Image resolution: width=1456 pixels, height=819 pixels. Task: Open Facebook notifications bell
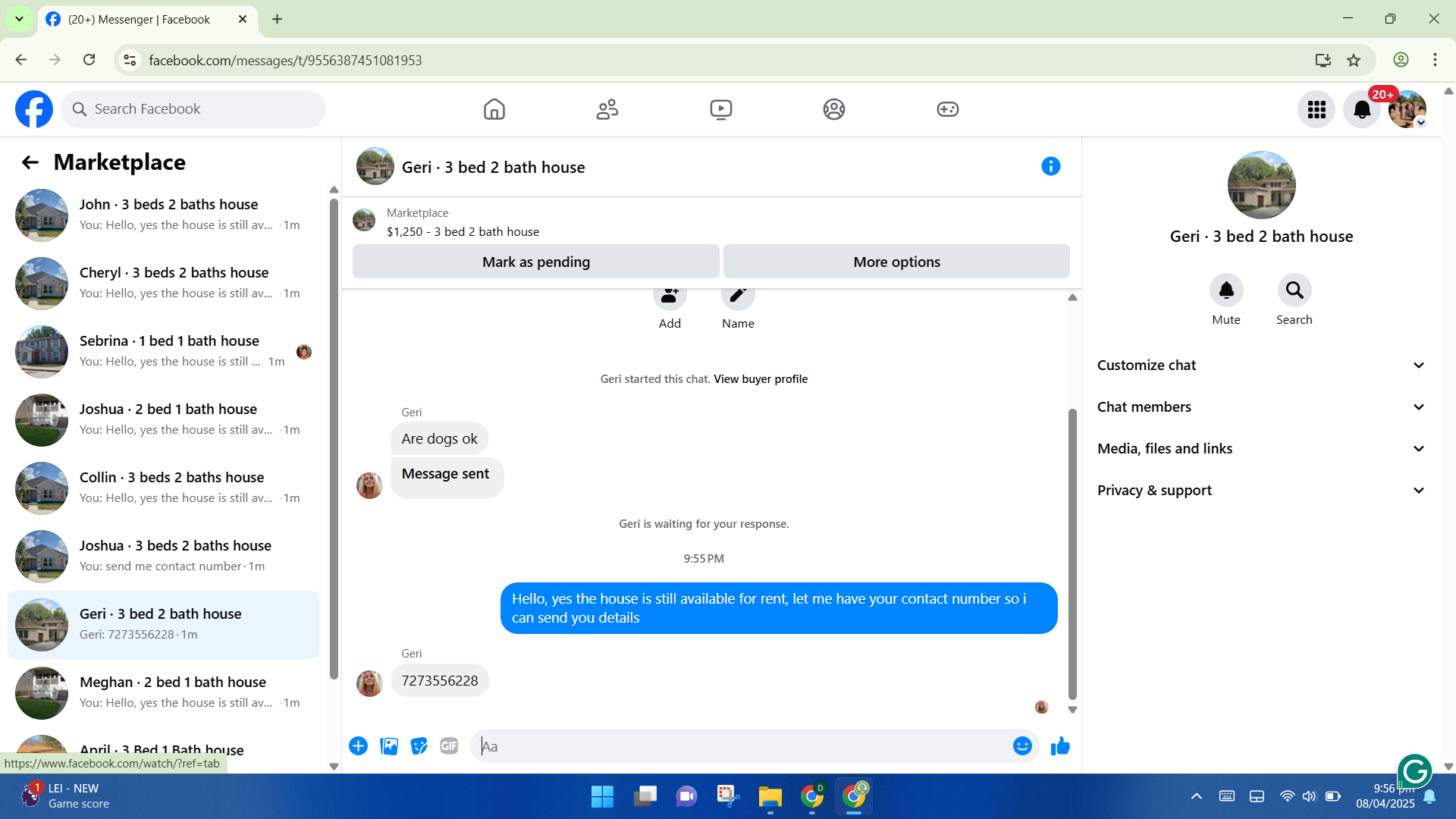(1362, 109)
